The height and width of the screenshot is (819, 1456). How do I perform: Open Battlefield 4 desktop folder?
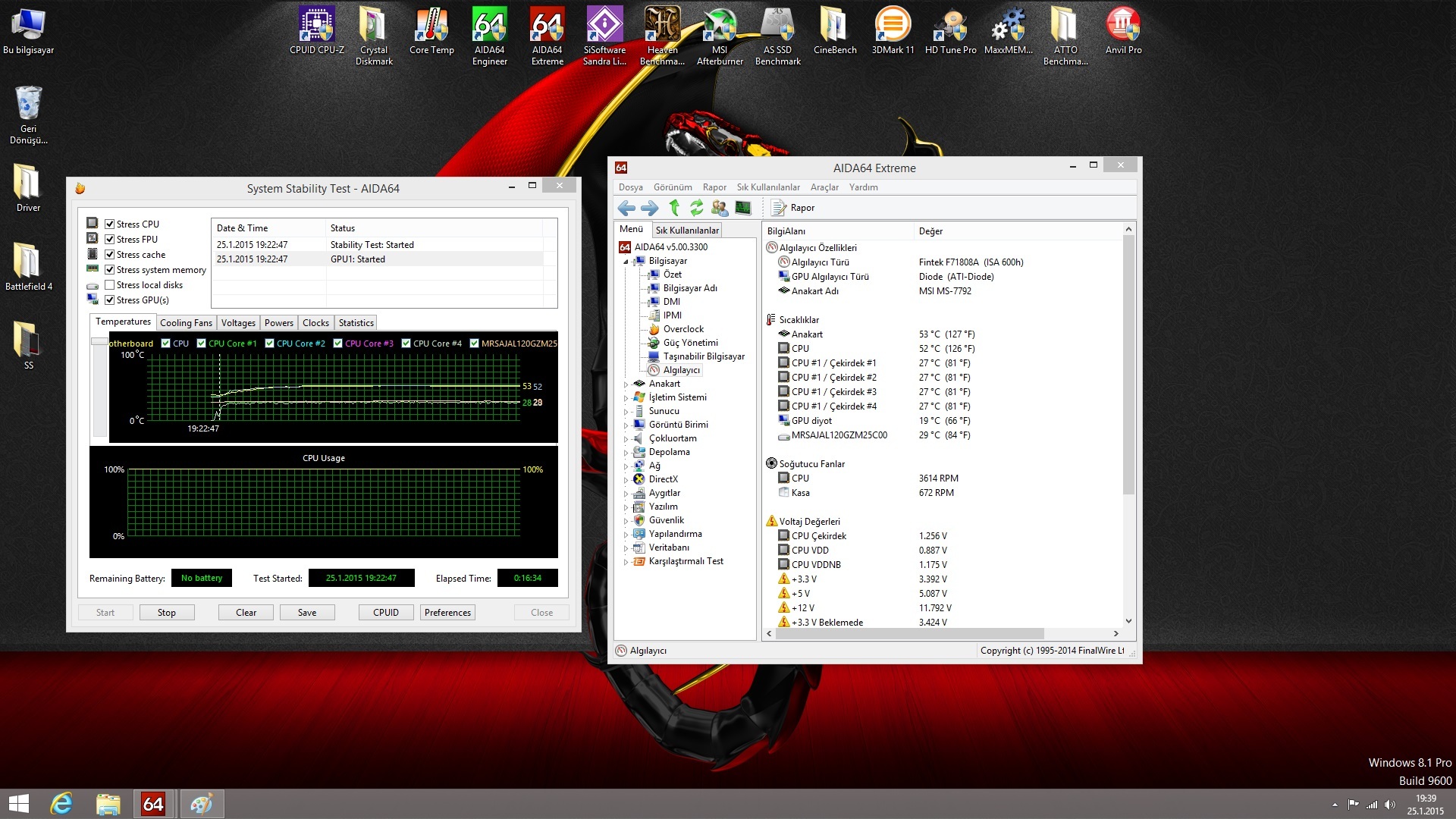28,267
